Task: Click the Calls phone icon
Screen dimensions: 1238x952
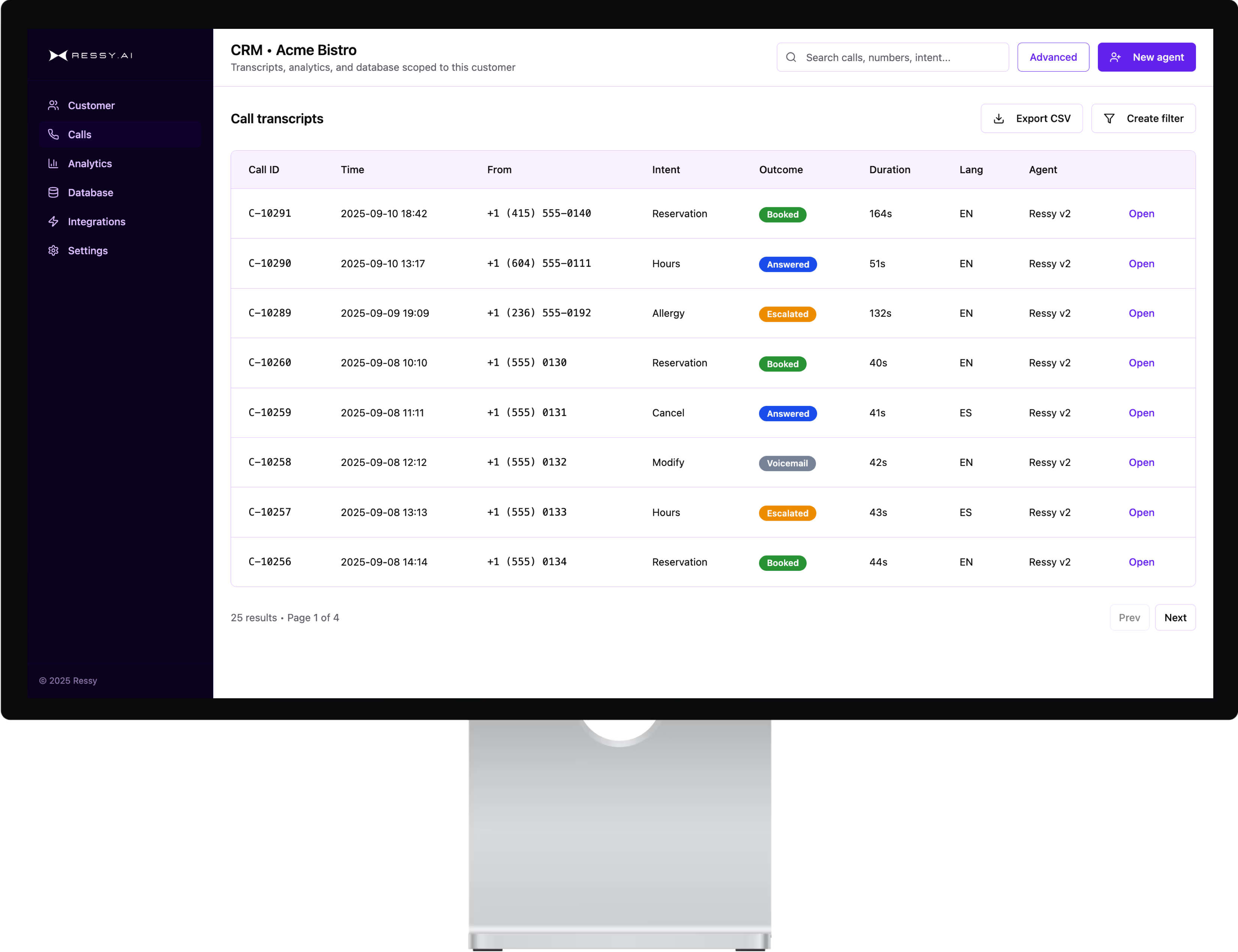Action: [x=53, y=134]
